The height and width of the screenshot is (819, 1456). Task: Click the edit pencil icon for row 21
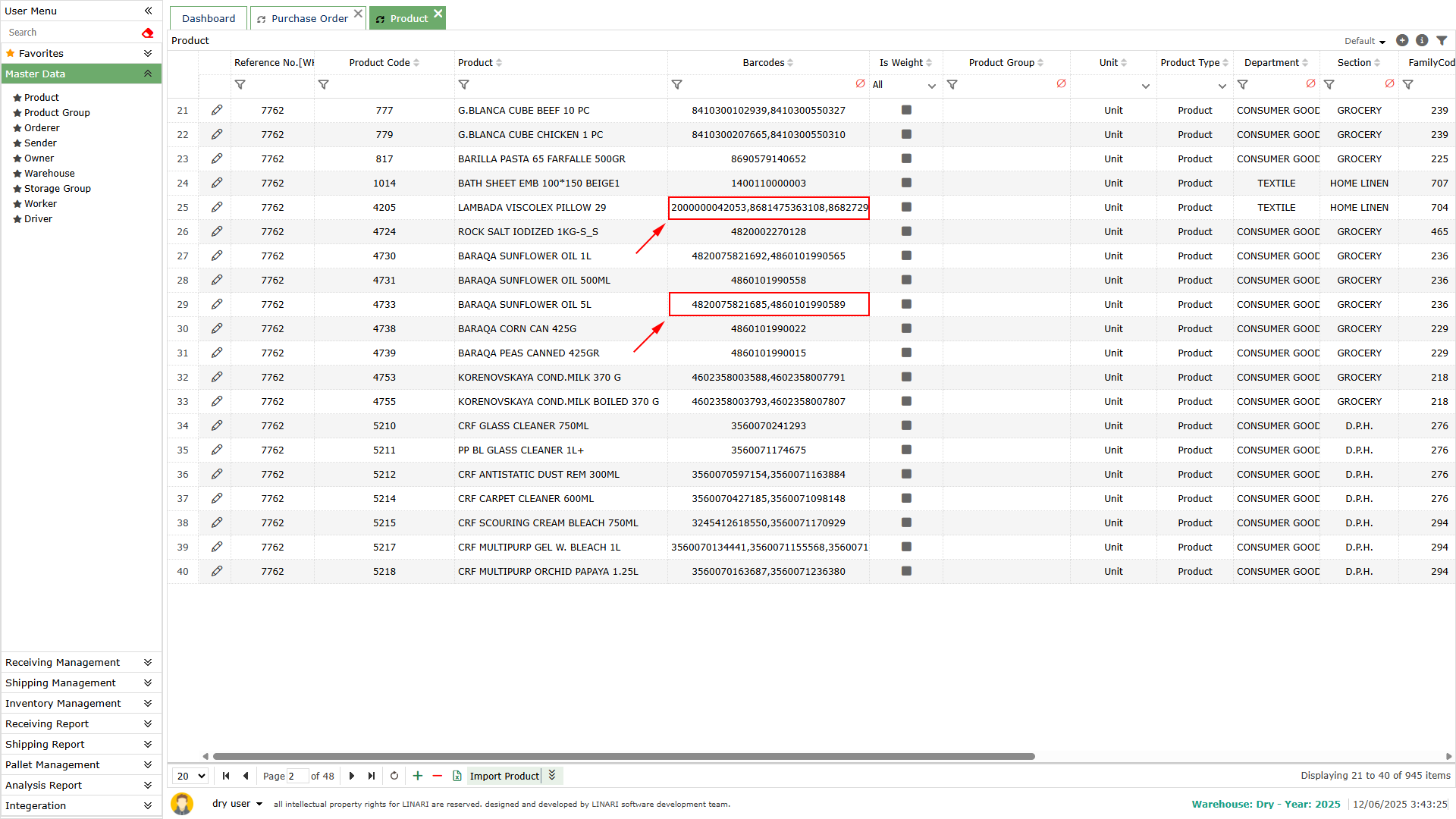point(217,110)
